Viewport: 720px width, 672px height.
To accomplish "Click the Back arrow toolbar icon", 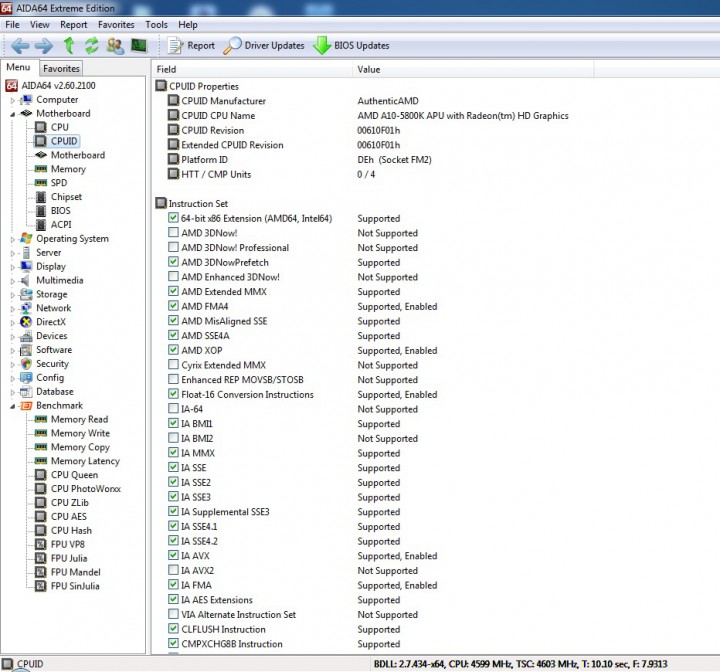I will (20, 45).
